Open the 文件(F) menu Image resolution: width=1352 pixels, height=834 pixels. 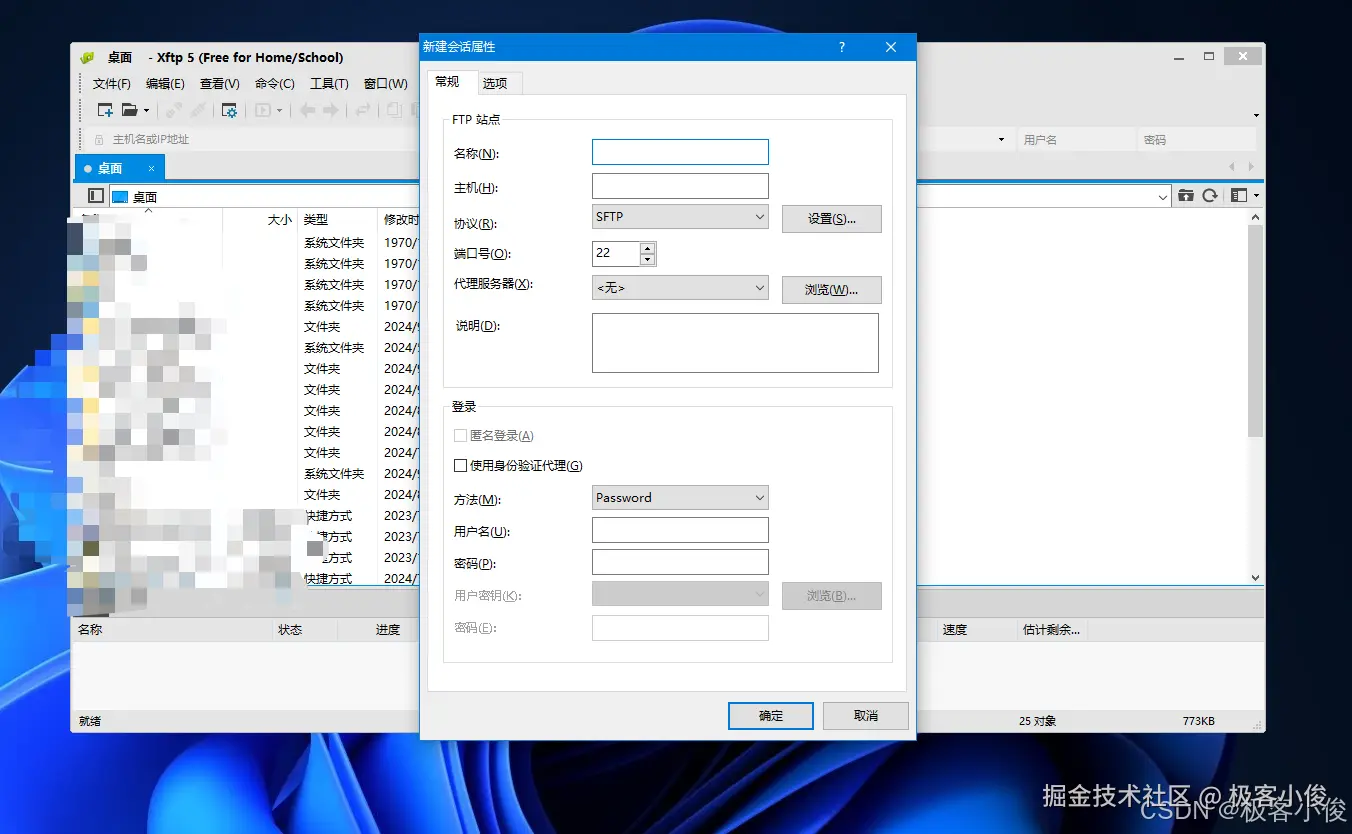112,84
